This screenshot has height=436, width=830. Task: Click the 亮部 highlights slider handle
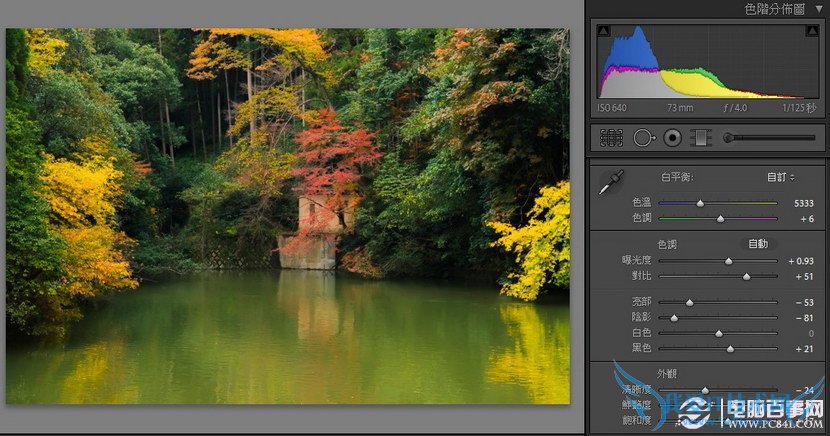pos(690,303)
